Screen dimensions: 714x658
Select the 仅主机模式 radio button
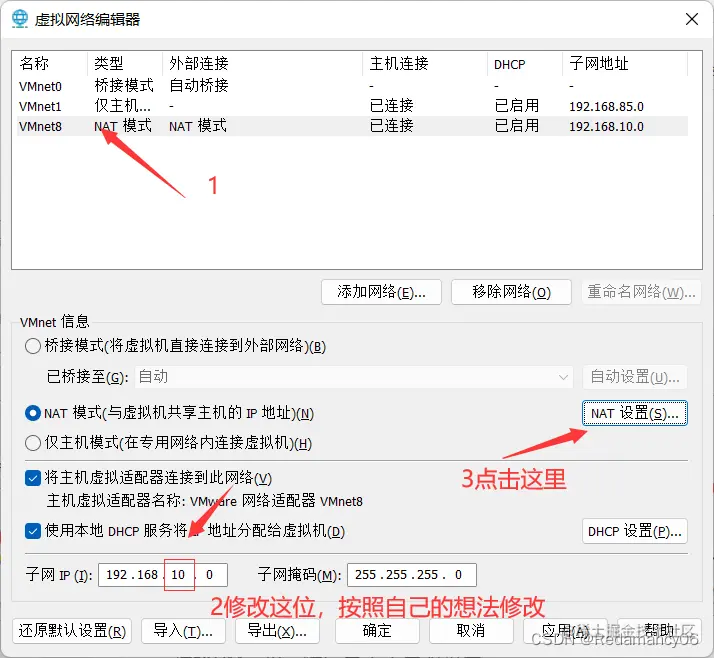[x=33, y=443]
